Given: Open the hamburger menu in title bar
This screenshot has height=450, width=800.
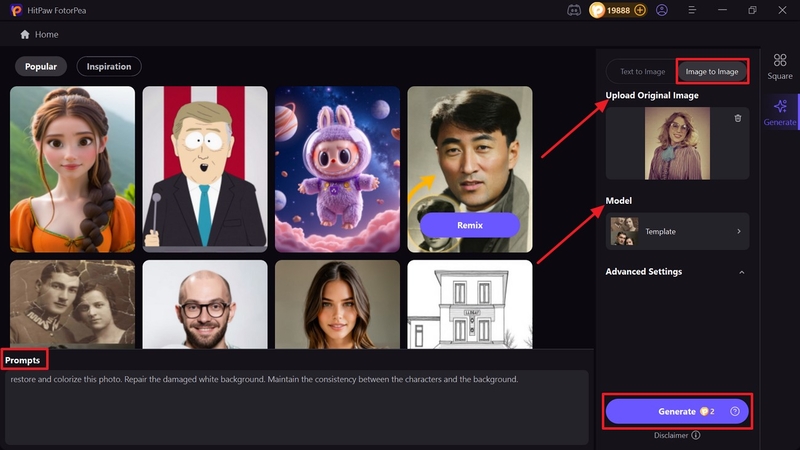Looking at the screenshot, I should coord(692,10).
